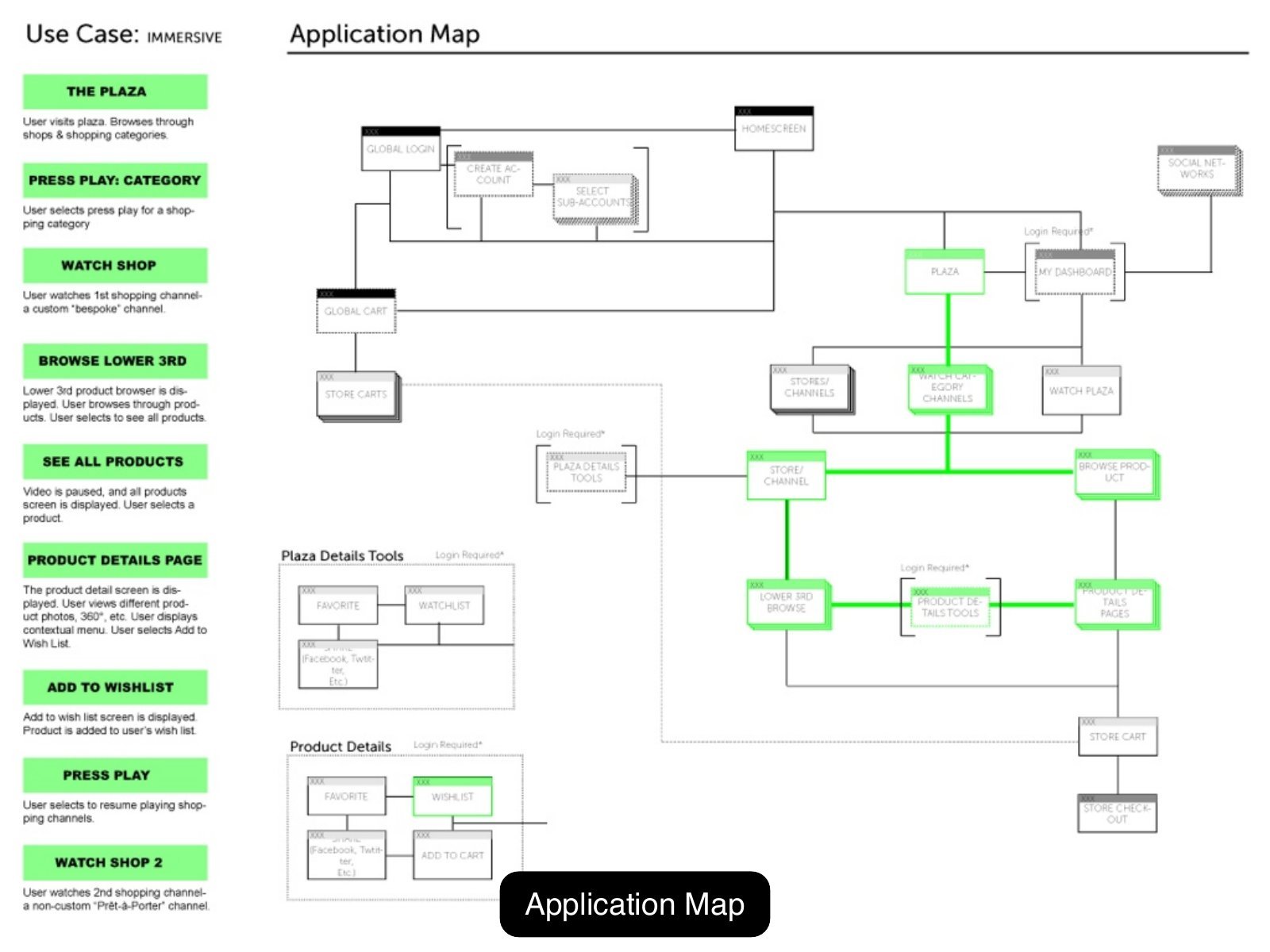Image resolution: width=1270 pixels, height=952 pixels.
Task: Click the GLOBAL LOGIN node
Action: 401,148
